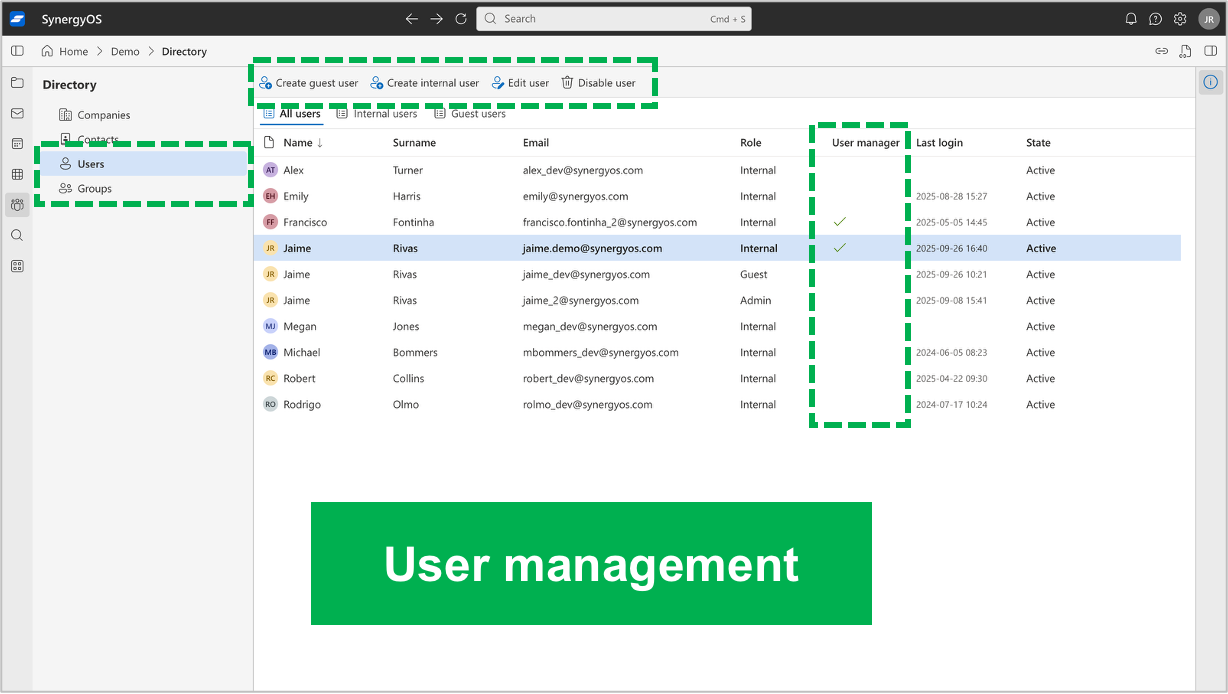This screenshot has width=1228, height=694.
Task: Click the copy link icon below the breadcrumb
Action: [1162, 51]
